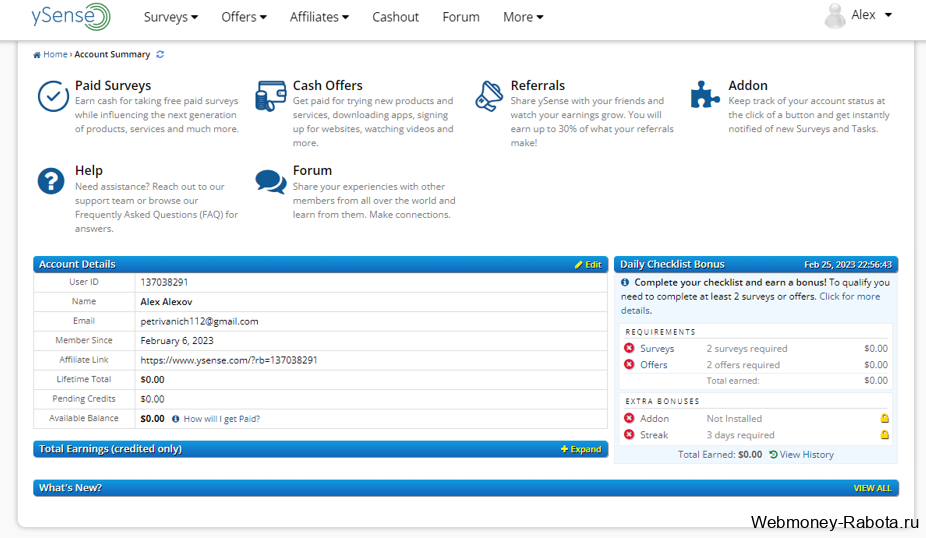The height and width of the screenshot is (538, 926).
Task: Click the Referrals megaphone icon
Action: pos(489,96)
